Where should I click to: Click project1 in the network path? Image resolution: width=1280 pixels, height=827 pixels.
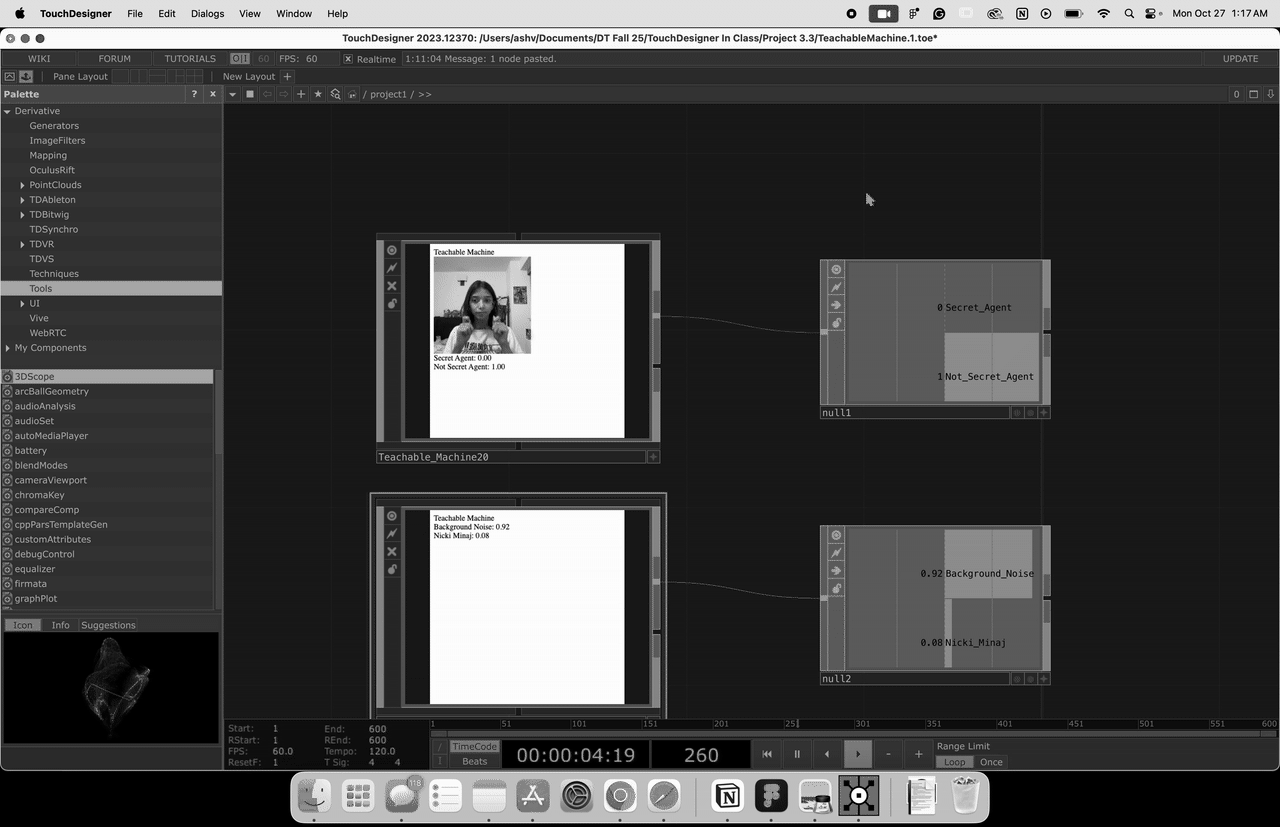(388, 94)
